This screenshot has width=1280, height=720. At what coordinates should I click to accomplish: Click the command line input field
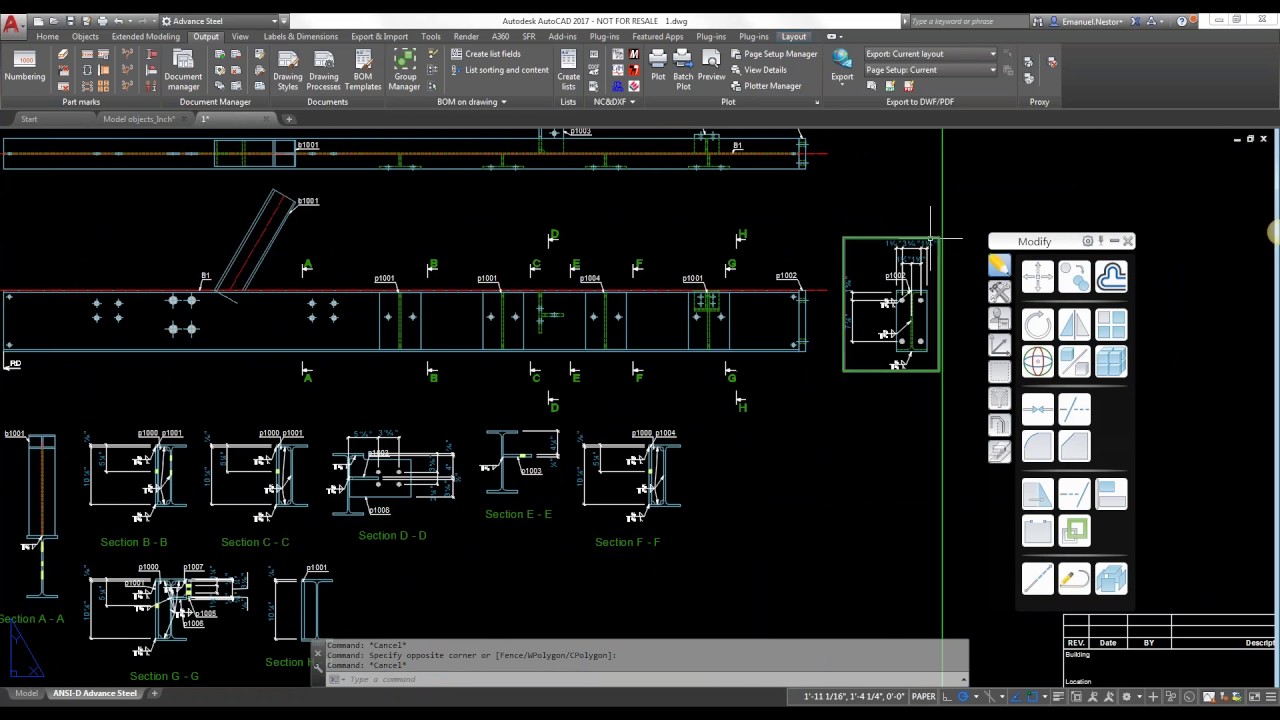[650, 679]
